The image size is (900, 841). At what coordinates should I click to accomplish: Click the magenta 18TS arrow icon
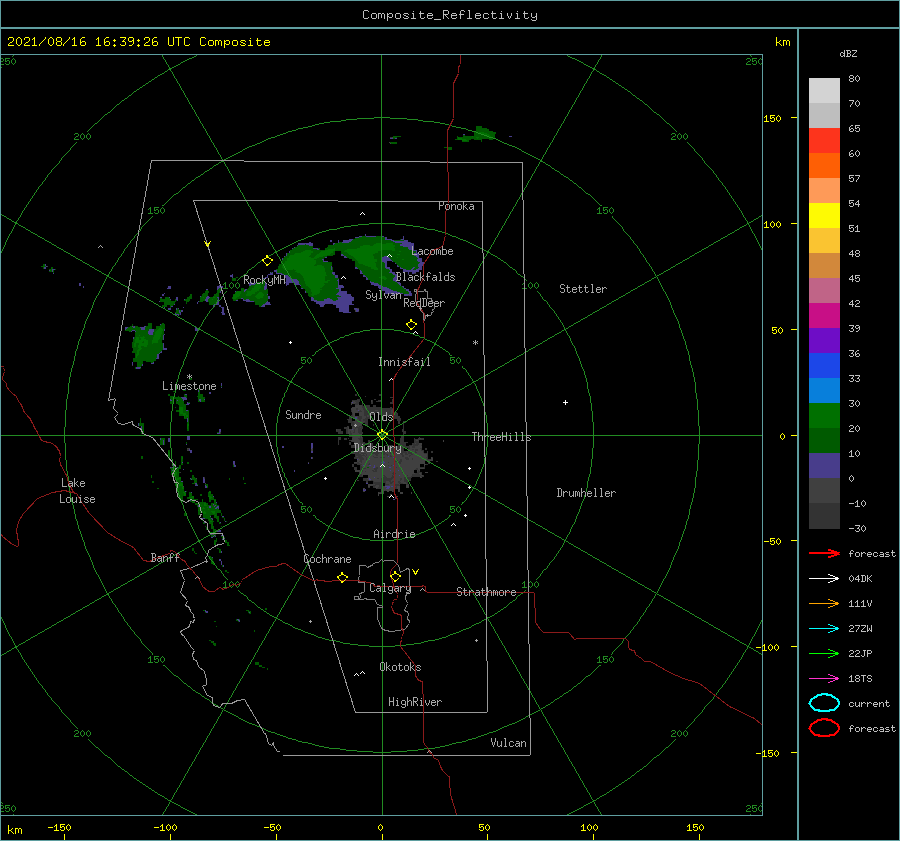[x=824, y=679]
